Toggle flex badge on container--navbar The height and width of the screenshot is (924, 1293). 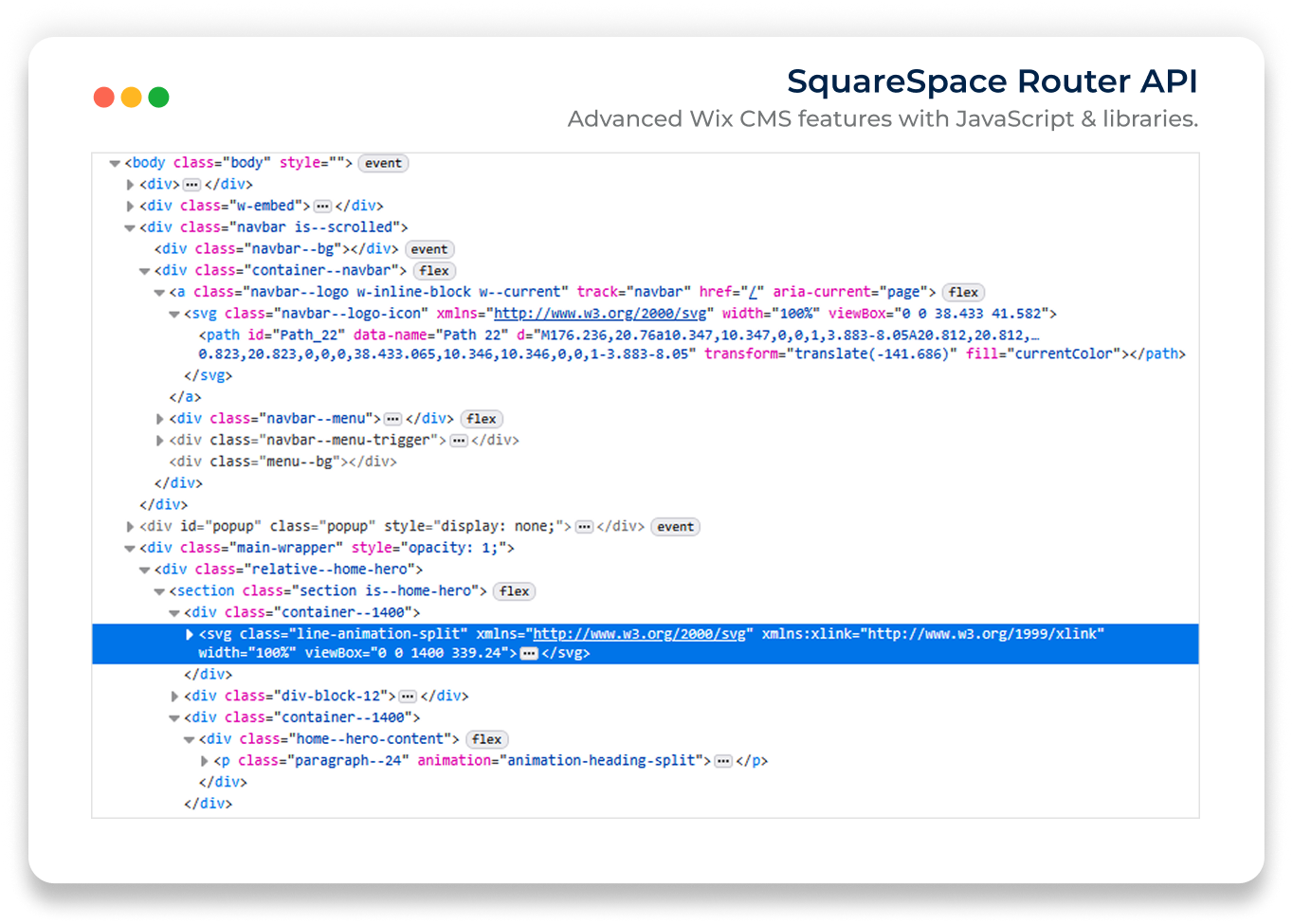pyautogui.click(x=434, y=271)
